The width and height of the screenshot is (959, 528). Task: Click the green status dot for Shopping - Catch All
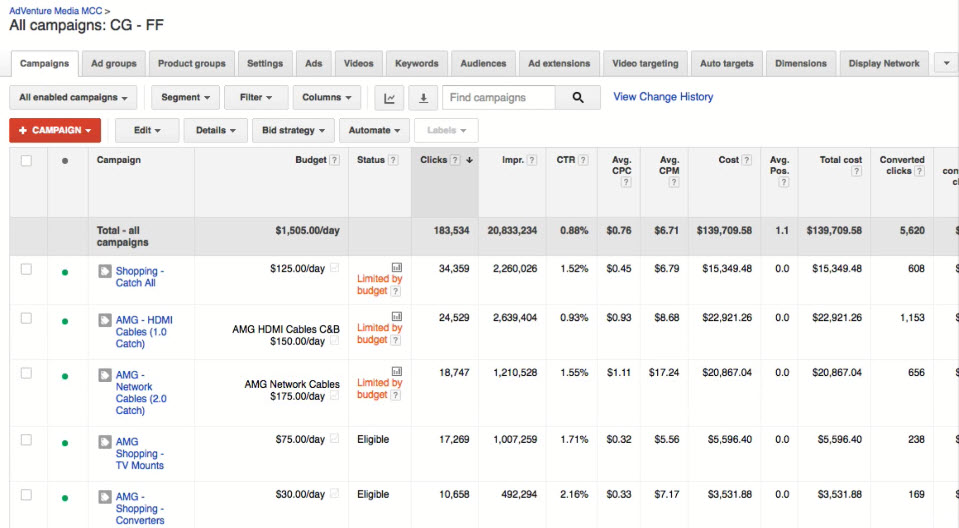tap(65, 271)
